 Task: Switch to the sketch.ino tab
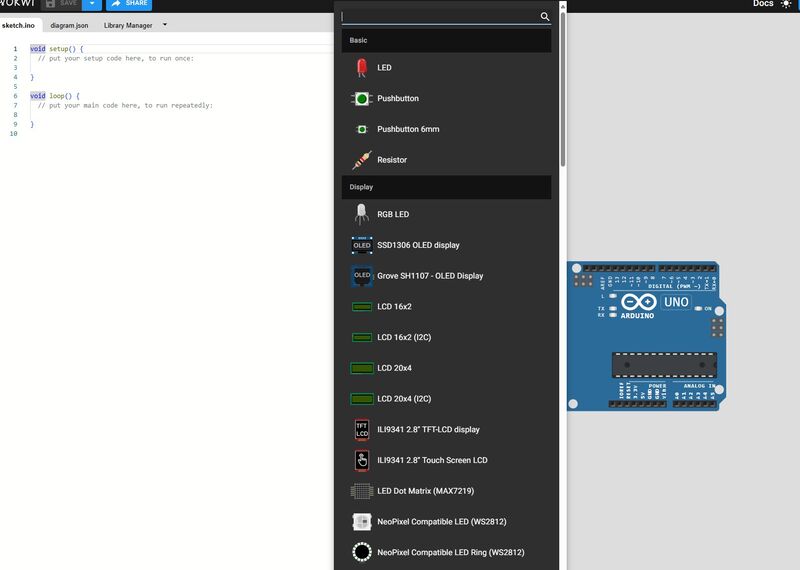(x=18, y=25)
